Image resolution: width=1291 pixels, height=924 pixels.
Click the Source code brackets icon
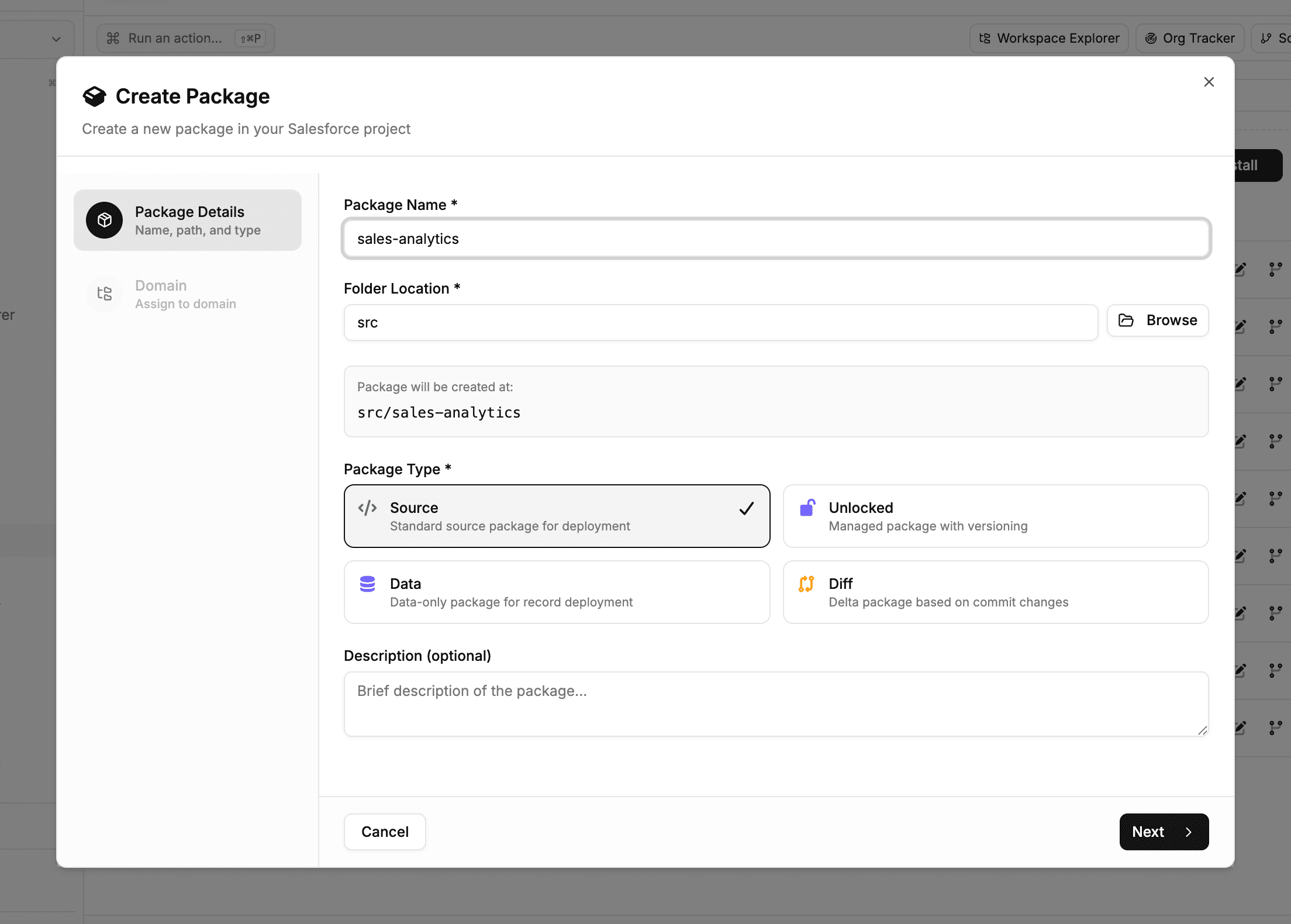coord(367,508)
